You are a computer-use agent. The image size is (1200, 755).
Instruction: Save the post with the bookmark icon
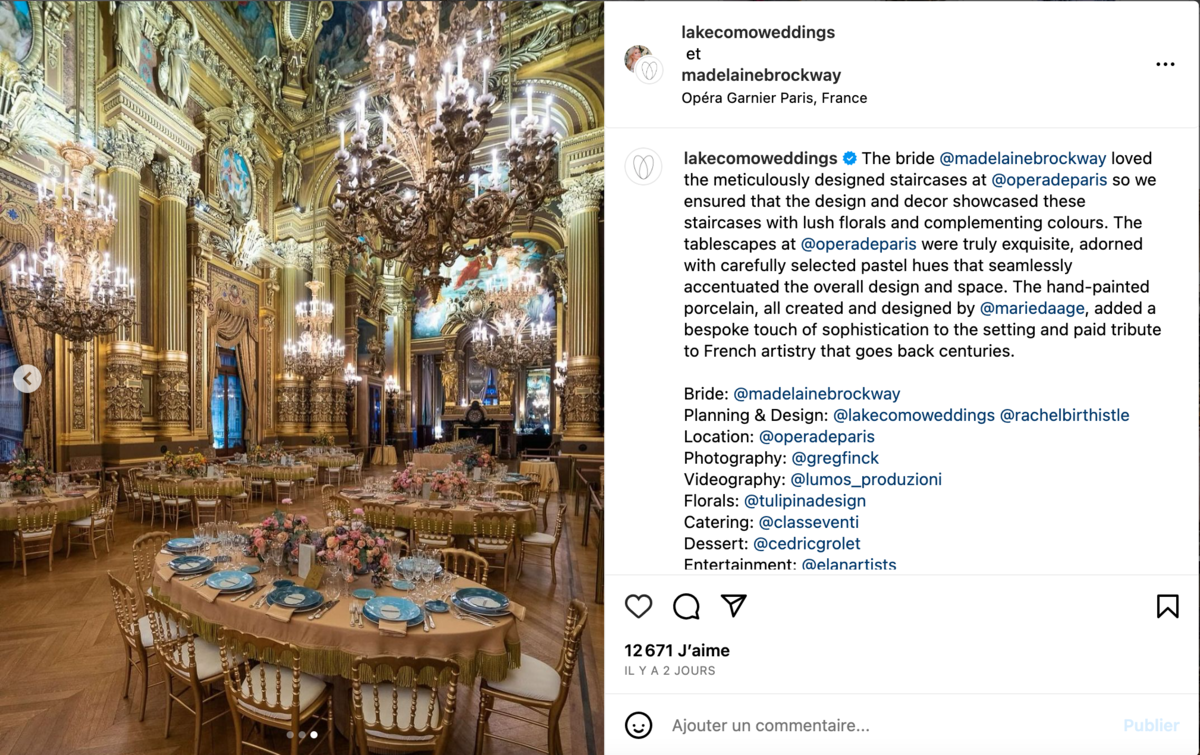[x=1167, y=606]
